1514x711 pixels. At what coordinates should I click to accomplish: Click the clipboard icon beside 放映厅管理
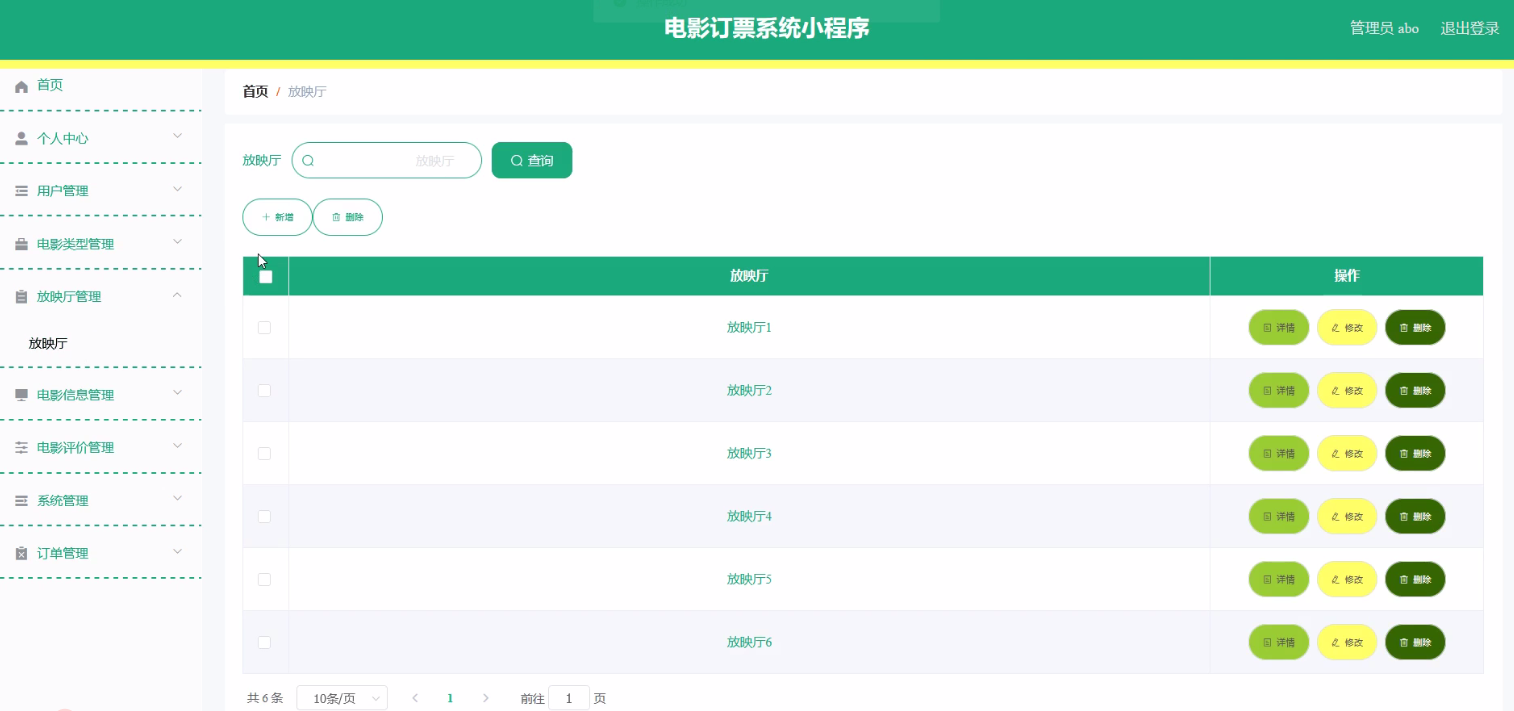click(20, 296)
